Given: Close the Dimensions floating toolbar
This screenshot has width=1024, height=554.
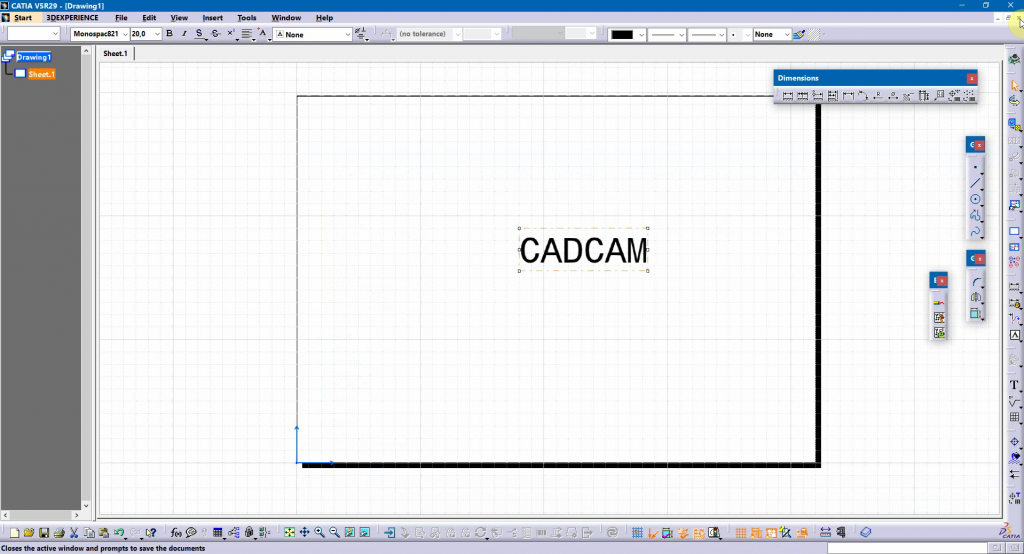Looking at the screenshot, I should (971, 78).
